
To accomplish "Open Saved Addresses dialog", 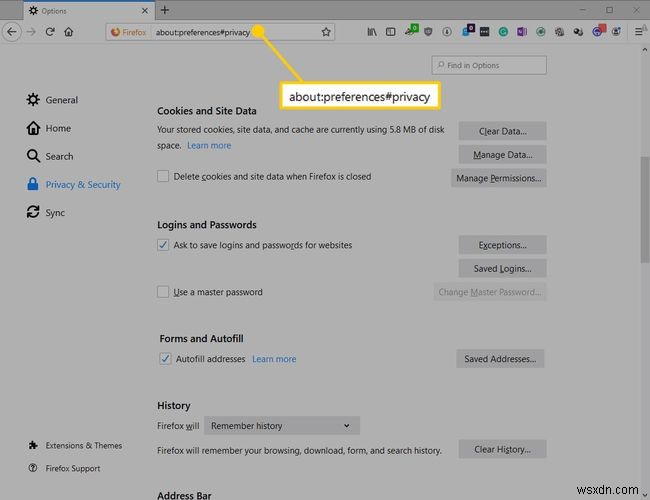I will 500,359.
